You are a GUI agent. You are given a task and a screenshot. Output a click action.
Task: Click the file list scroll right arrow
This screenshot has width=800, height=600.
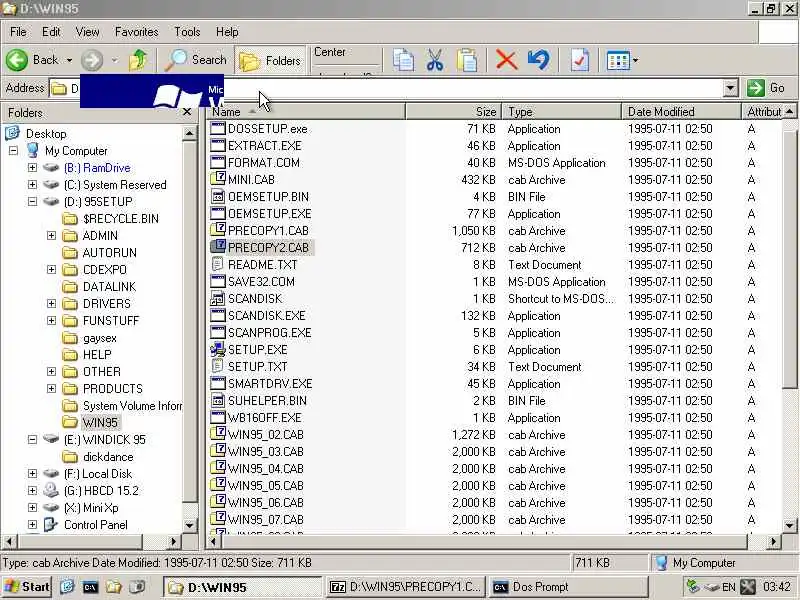click(773, 542)
